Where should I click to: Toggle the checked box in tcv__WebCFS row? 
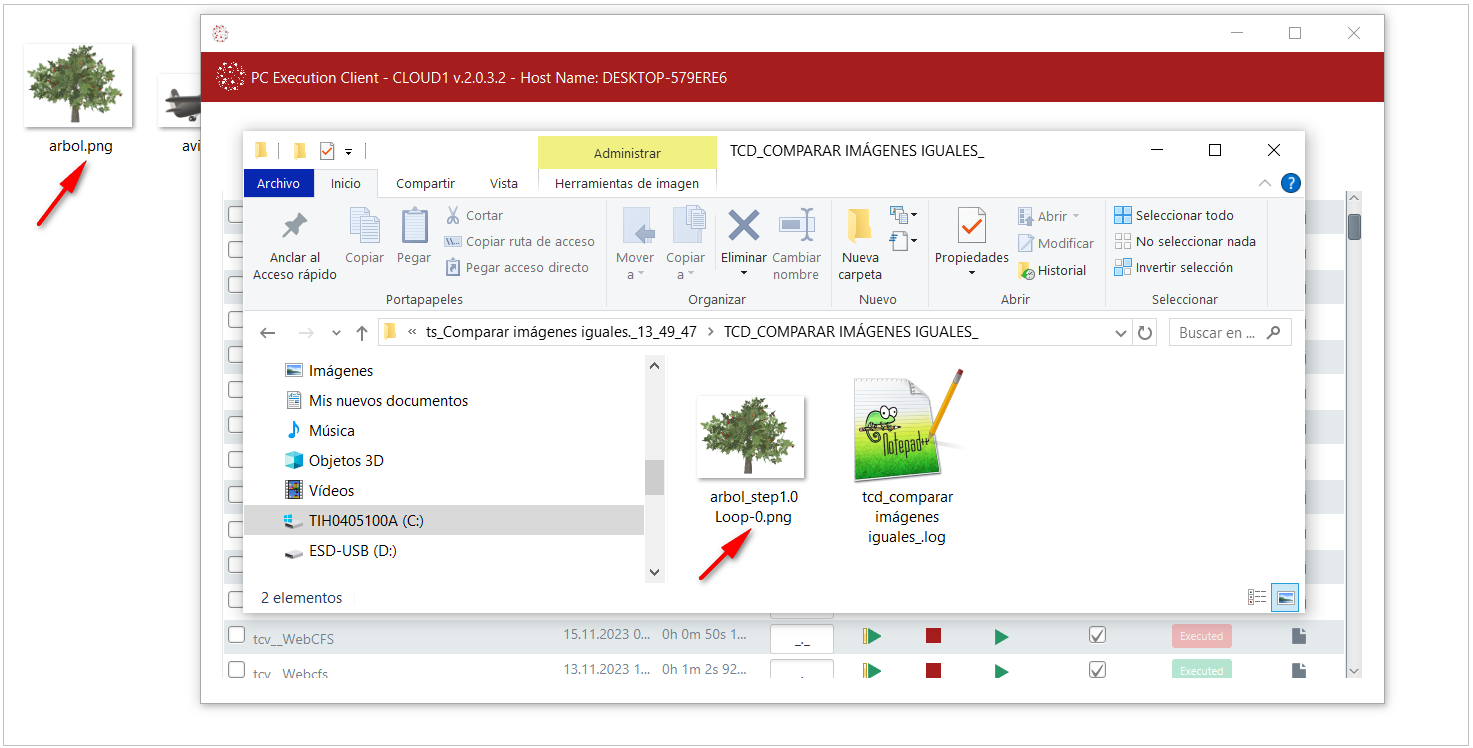pos(1097,636)
